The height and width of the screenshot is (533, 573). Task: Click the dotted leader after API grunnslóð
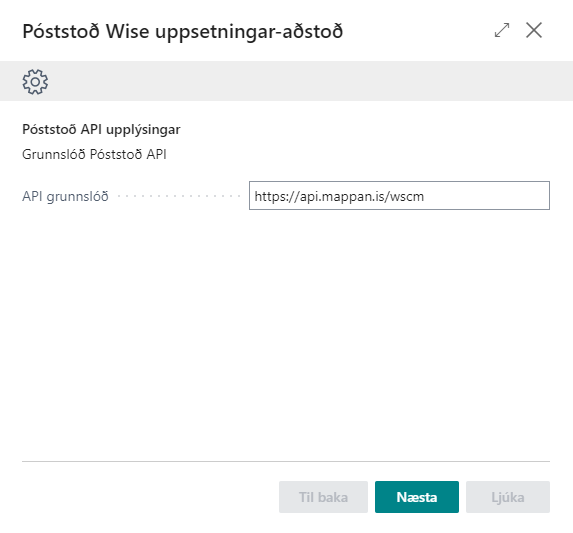tap(179, 196)
